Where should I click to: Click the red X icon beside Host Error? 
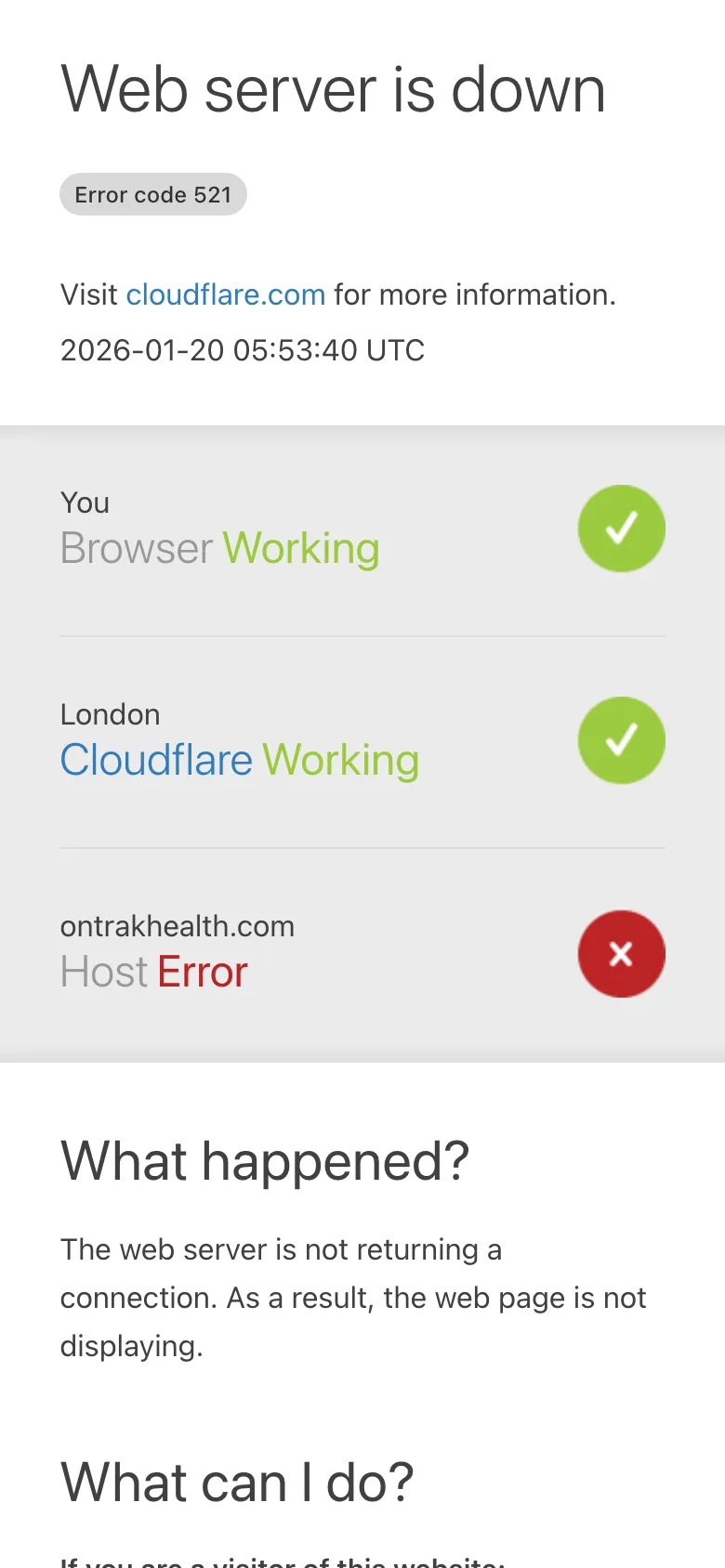622,954
